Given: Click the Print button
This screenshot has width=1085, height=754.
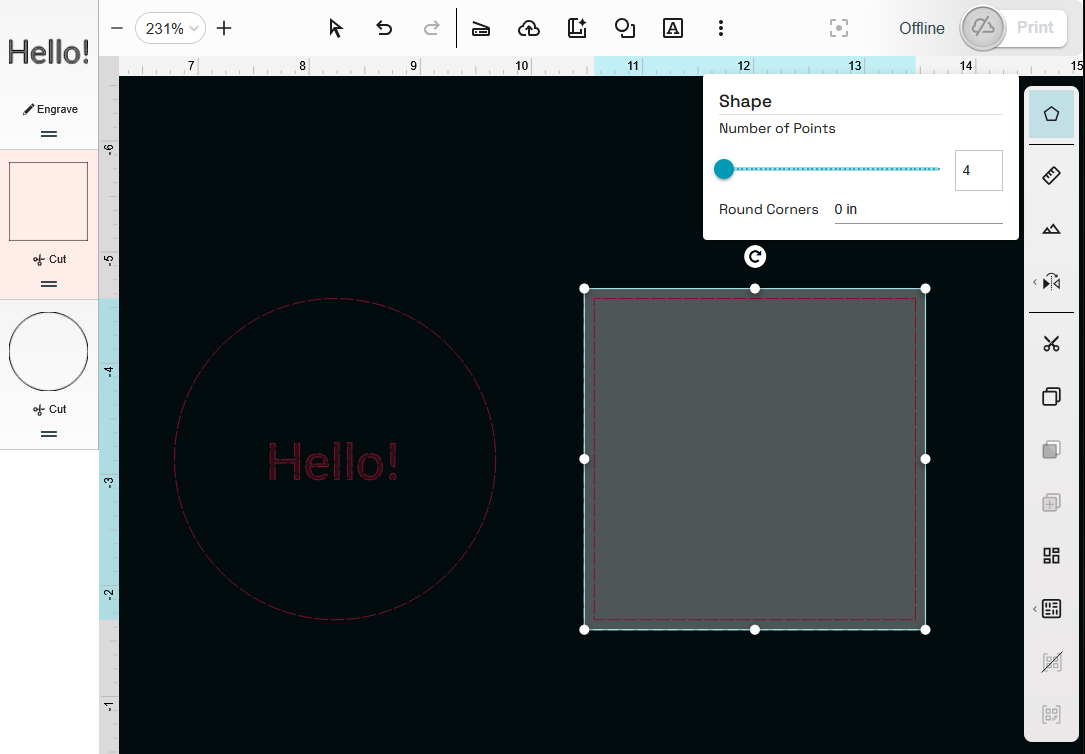Looking at the screenshot, I should point(1035,28).
